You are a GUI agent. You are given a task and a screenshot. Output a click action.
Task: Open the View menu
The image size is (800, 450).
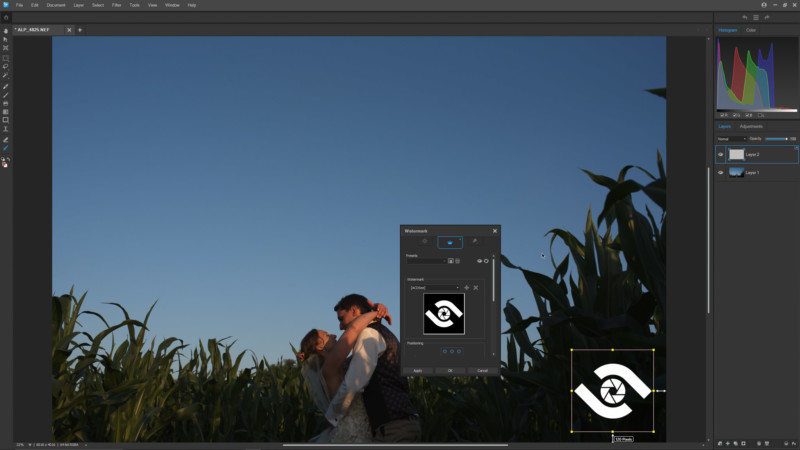[x=153, y=5]
